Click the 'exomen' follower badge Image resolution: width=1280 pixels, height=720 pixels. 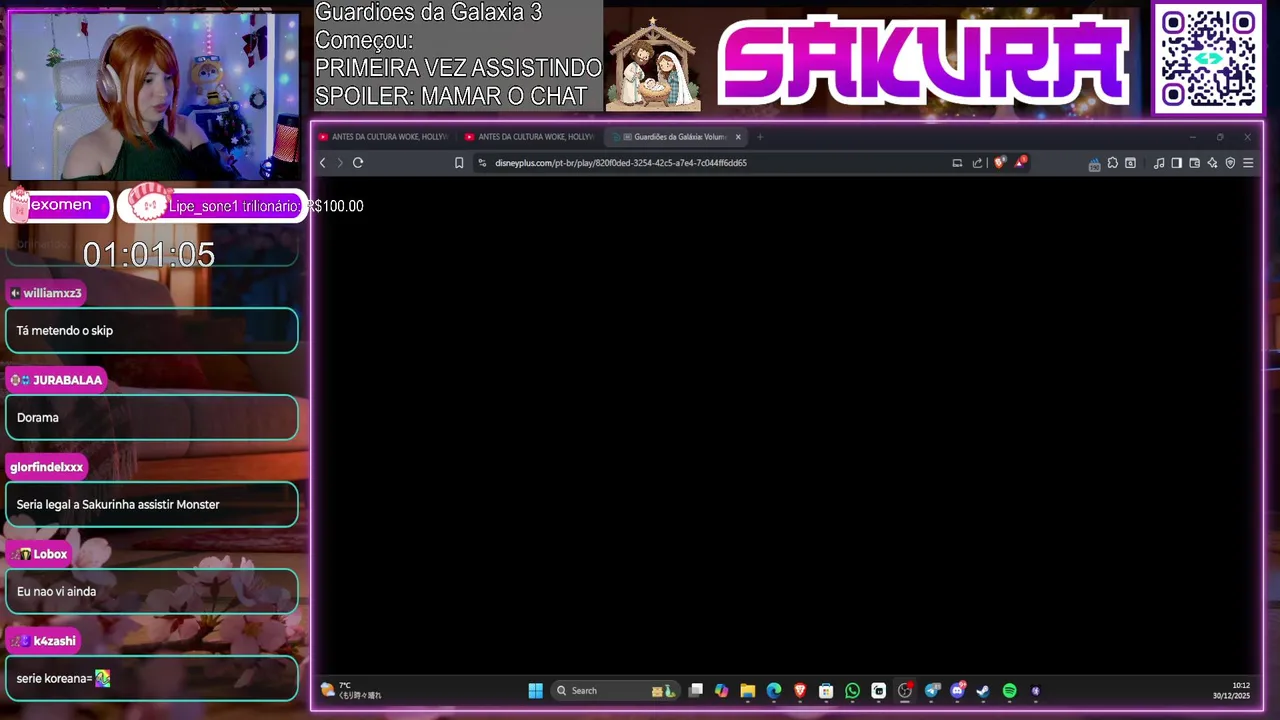click(x=59, y=205)
